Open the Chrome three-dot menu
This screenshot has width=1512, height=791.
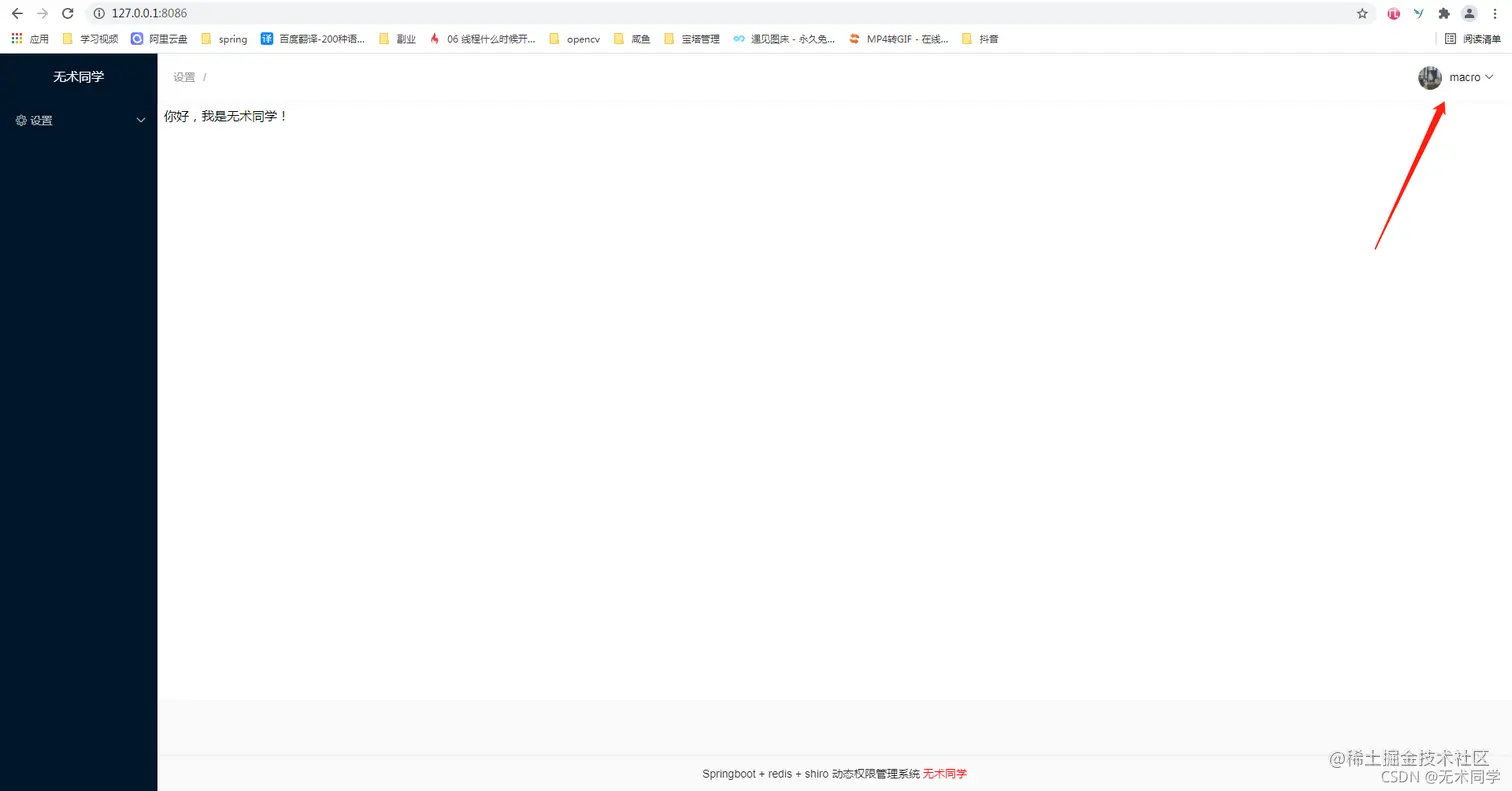click(1495, 13)
